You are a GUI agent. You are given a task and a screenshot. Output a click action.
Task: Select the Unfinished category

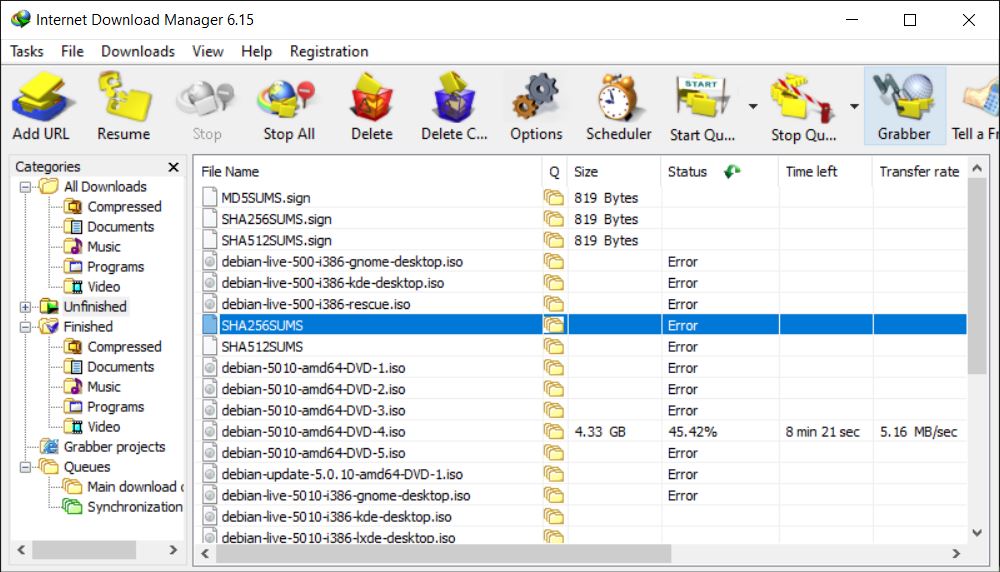pos(95,307)
